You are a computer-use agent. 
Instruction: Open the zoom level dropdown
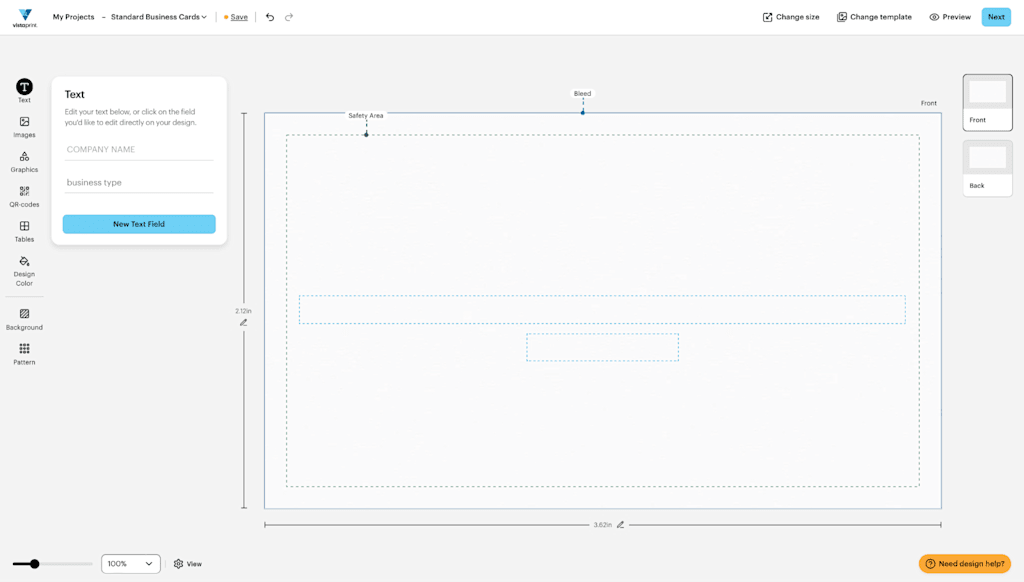coord(130,563)
